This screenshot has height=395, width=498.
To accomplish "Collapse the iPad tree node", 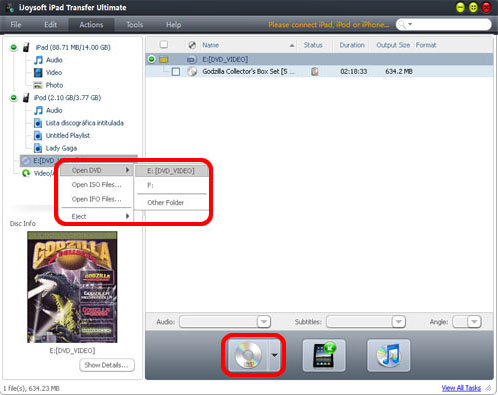I will pos(14,47).
